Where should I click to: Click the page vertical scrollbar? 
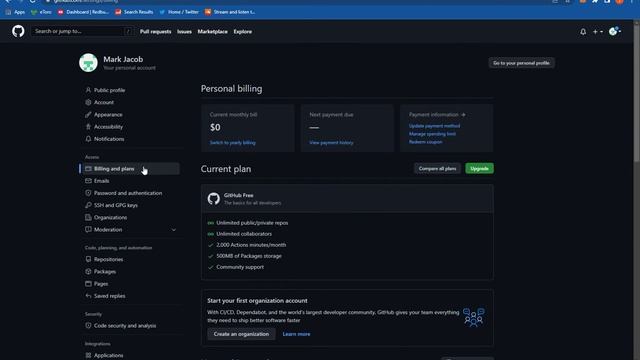636,94
